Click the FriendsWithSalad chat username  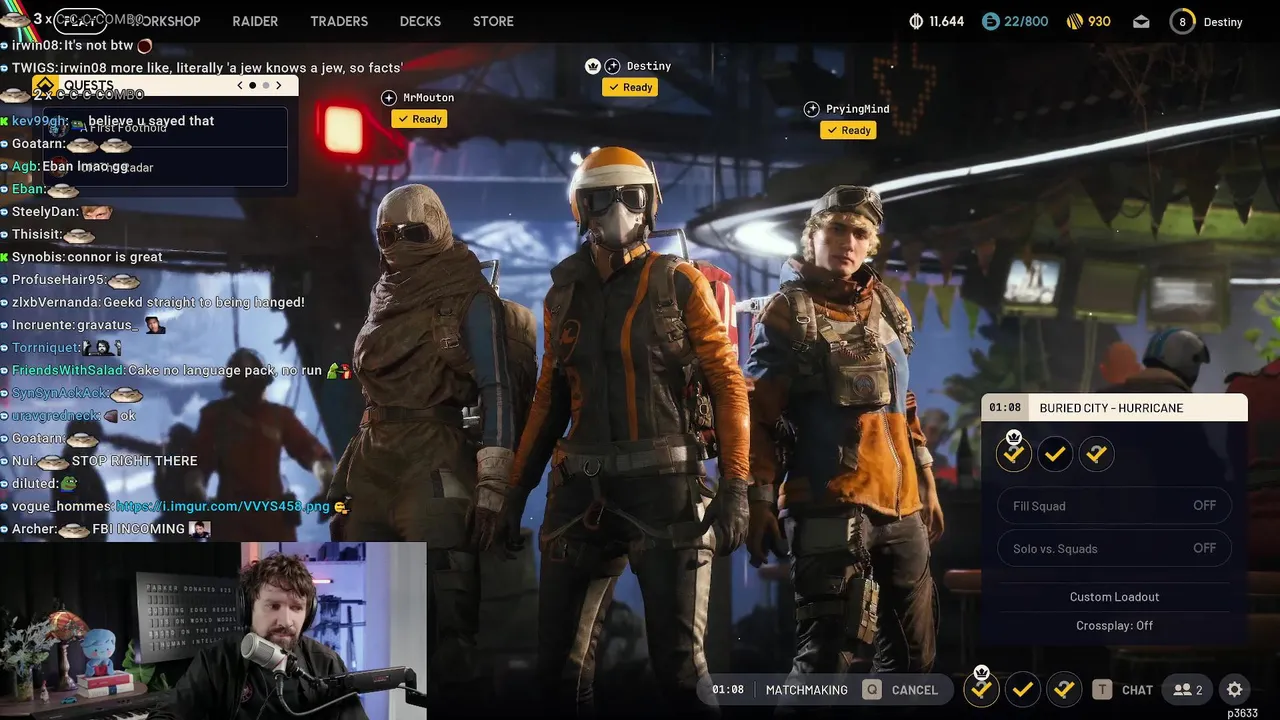[x=68, y=370]
